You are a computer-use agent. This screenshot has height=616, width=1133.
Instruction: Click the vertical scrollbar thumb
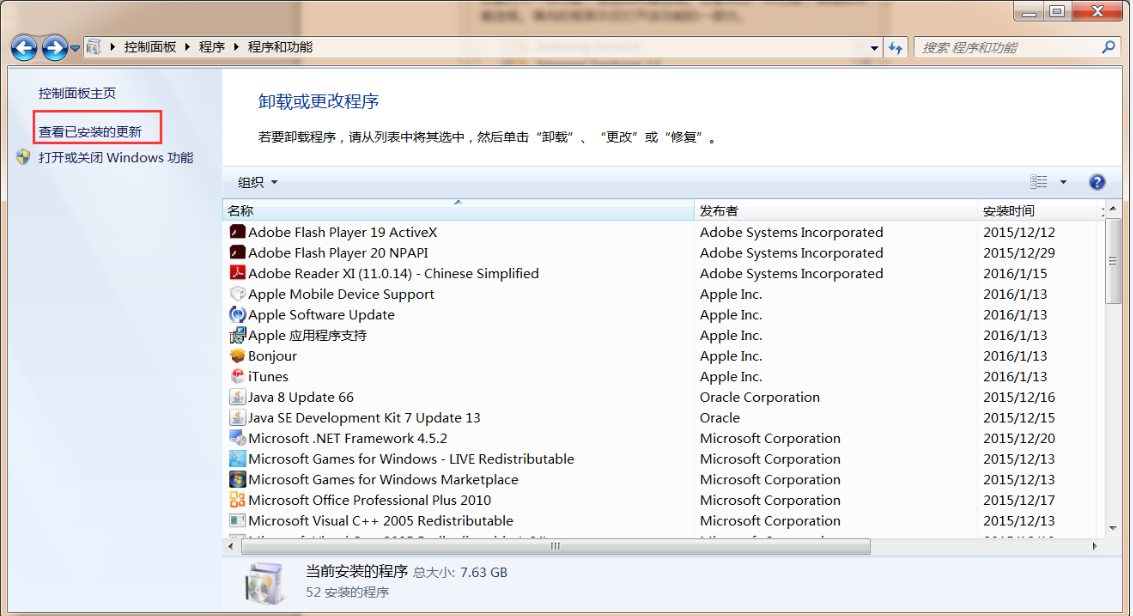click(1113, 261)
